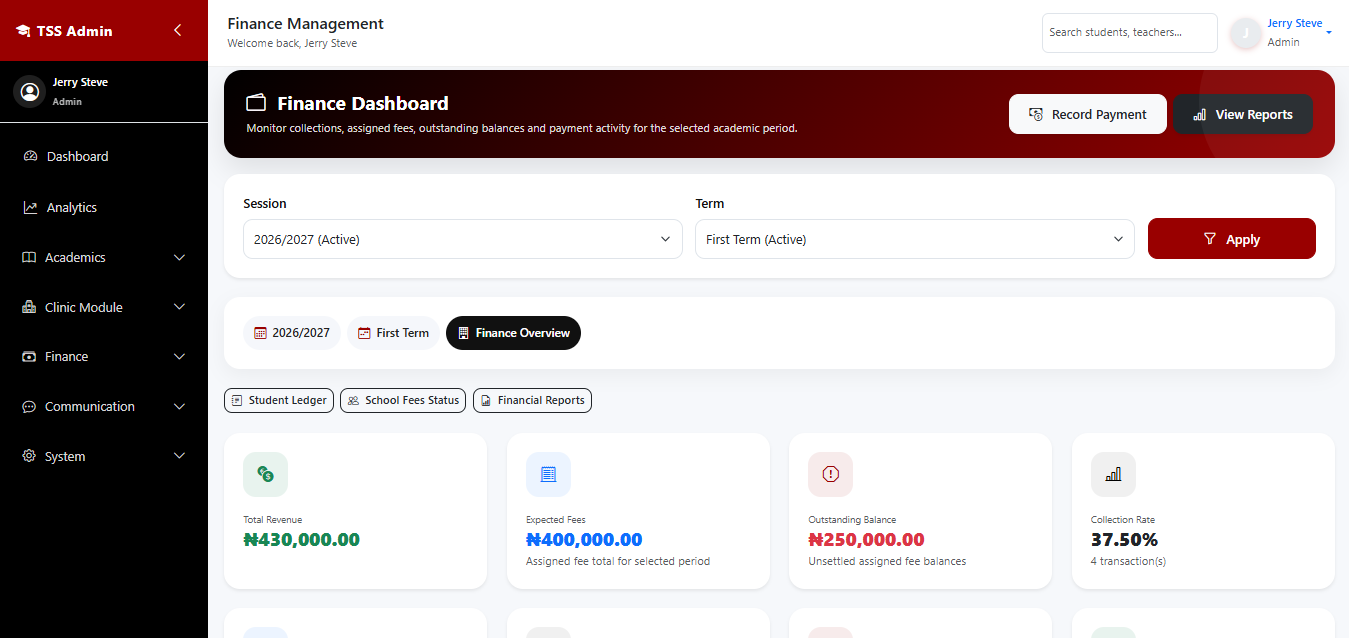Expand the Clinic Module menu chevron
This screenshot has width=1349, height=638.
pos(180,307)
